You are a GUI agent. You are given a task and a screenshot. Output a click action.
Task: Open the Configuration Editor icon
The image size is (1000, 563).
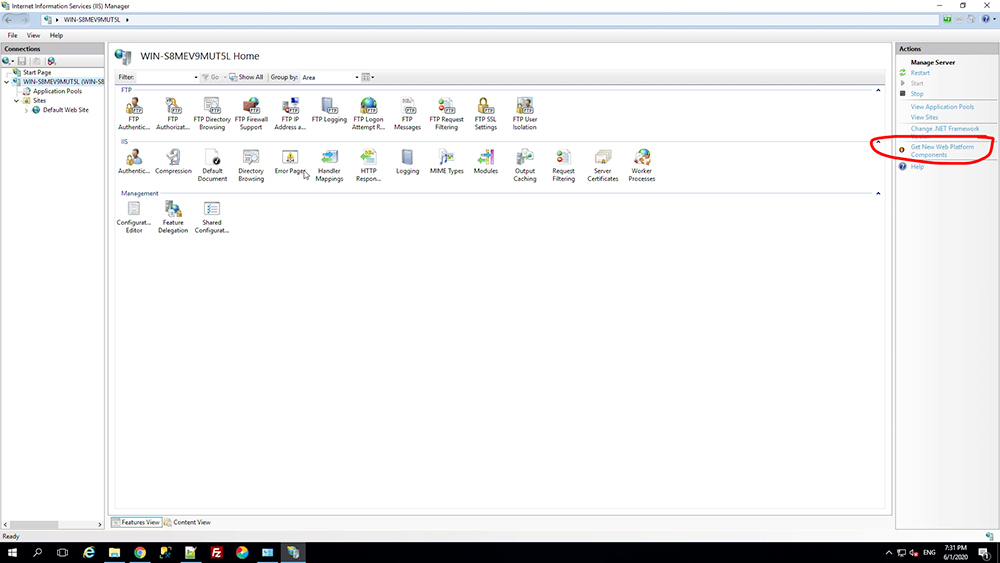pyautogui.click(x=134, y=217)
